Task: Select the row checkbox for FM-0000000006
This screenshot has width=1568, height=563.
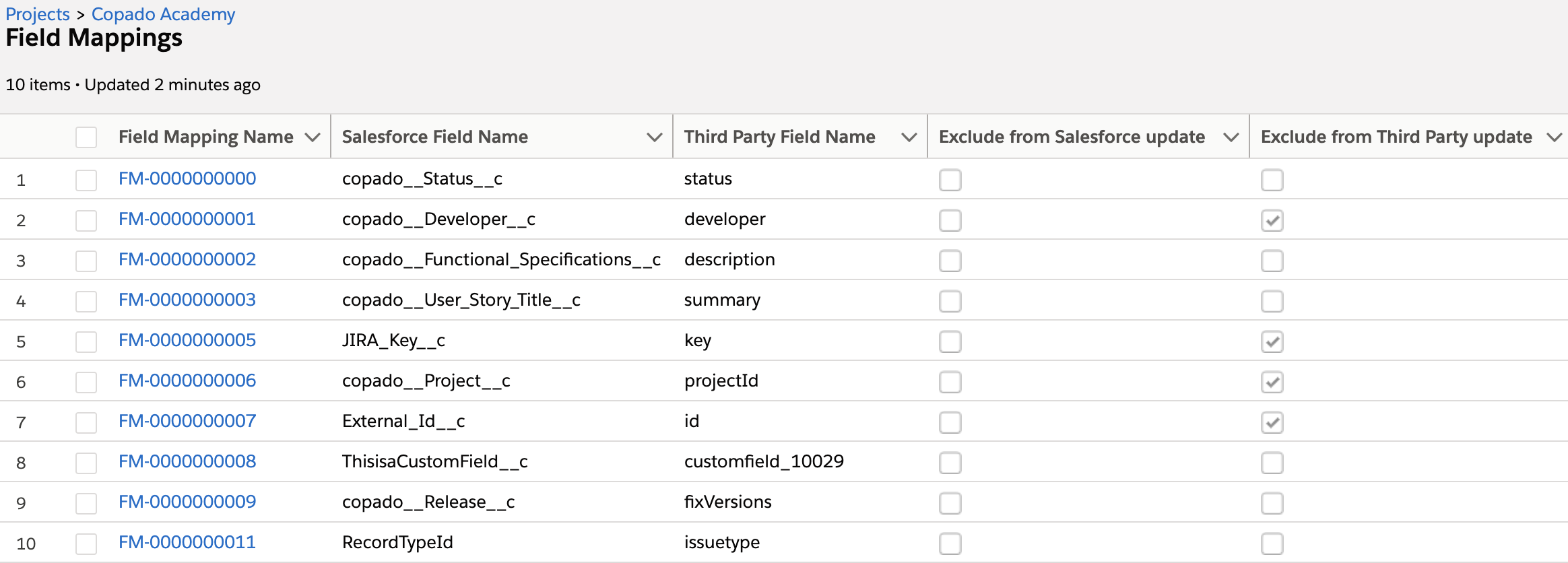Action: click(86, 382)
